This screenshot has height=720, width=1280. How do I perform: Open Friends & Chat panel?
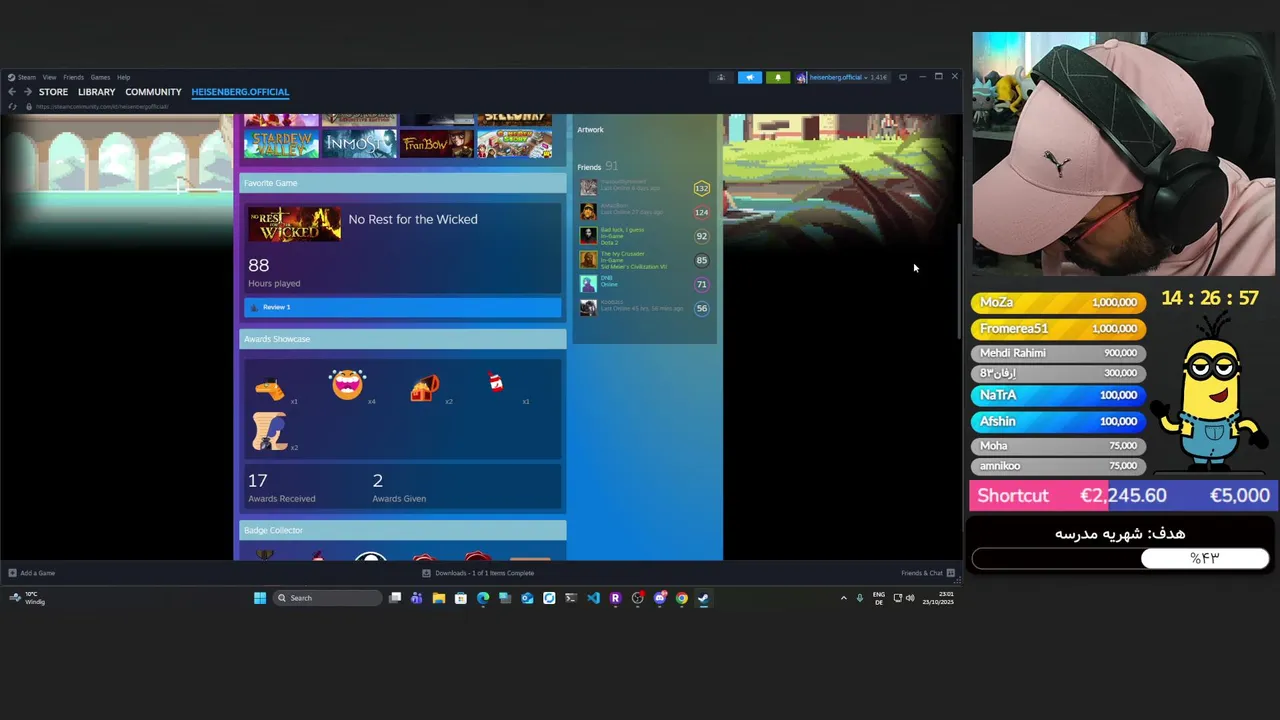point(928,573)
